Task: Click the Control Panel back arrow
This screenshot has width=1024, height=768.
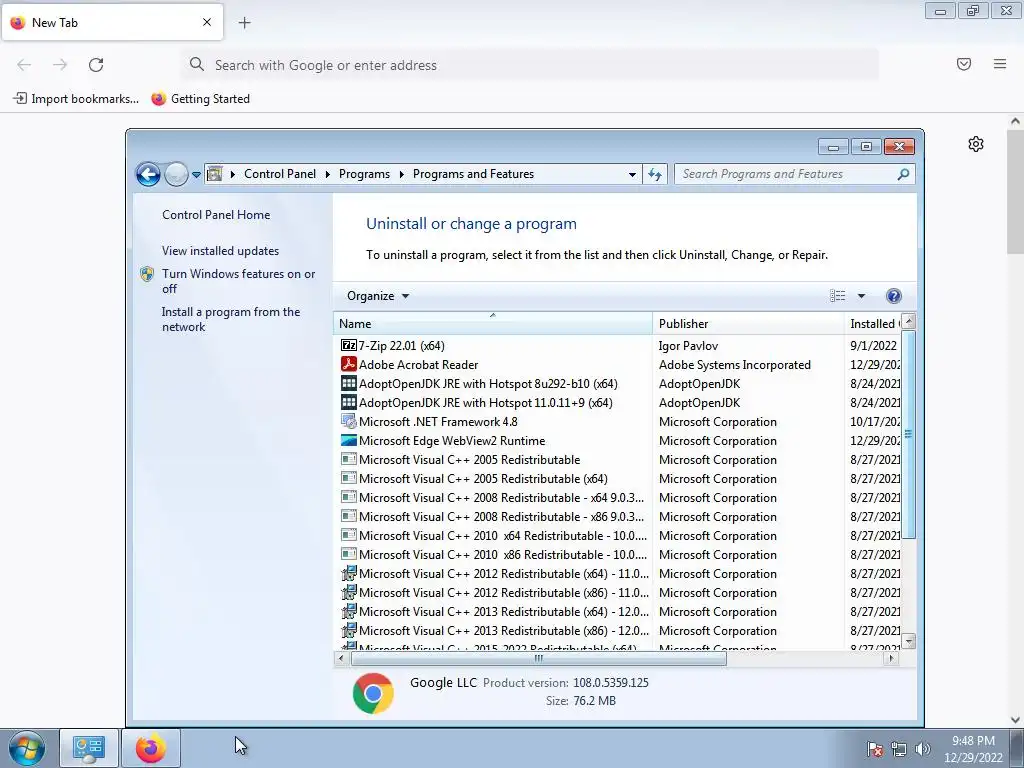Action: (x=148, y=174)
